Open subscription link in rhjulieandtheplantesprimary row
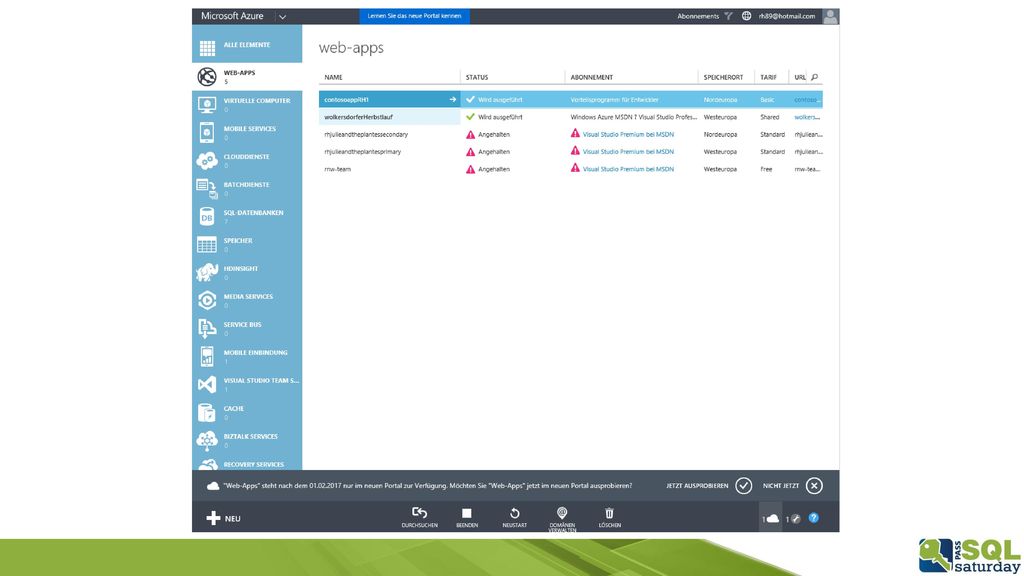The width and height of the screenshot is (1024, 576). (628, 152)
